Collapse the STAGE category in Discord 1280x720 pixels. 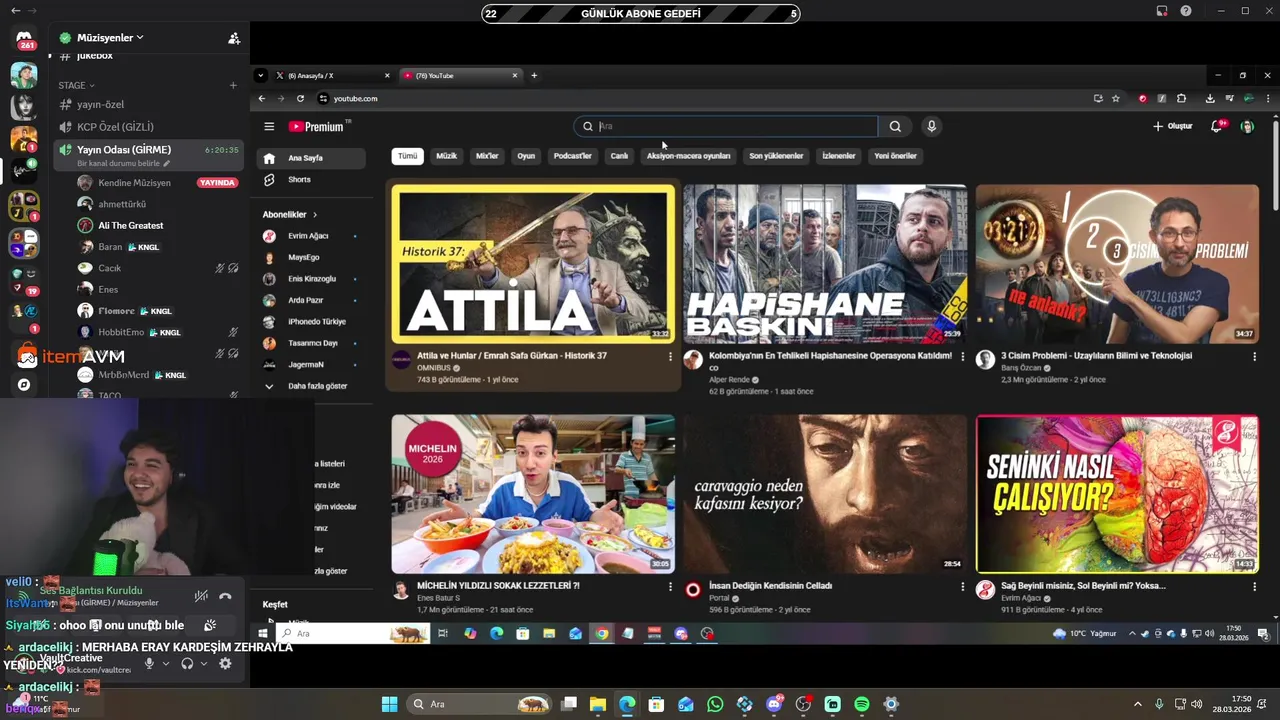[x=76, y=85]
